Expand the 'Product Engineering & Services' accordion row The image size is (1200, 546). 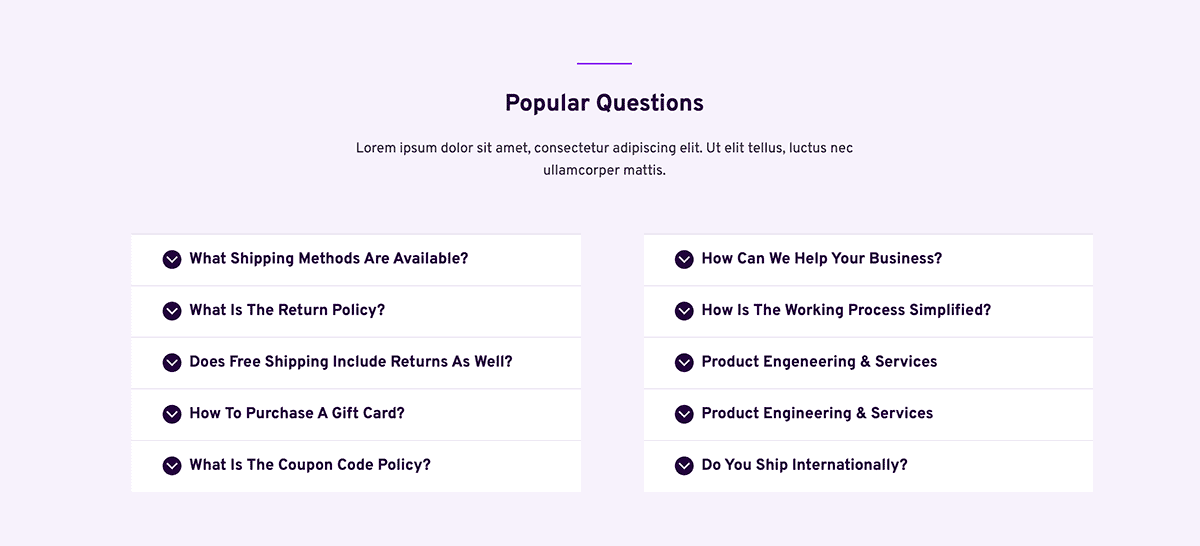(868, 414)
